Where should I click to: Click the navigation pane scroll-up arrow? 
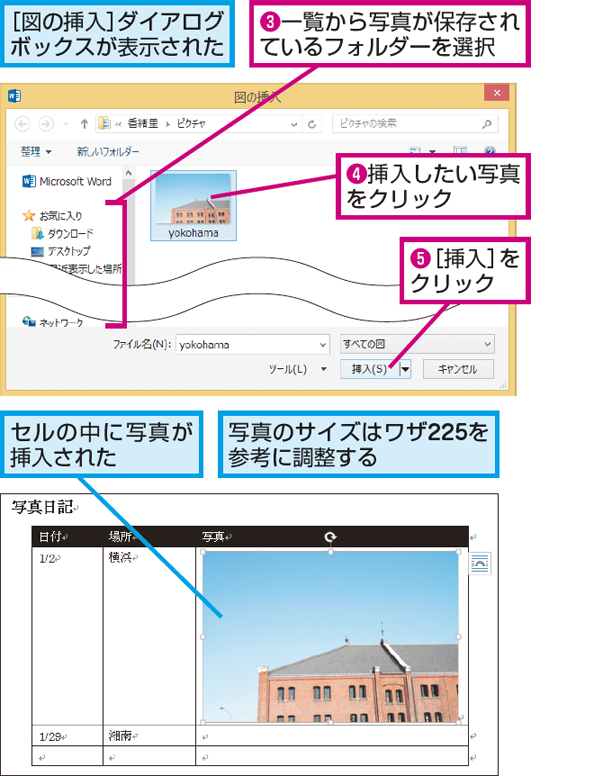coord(128,173)
